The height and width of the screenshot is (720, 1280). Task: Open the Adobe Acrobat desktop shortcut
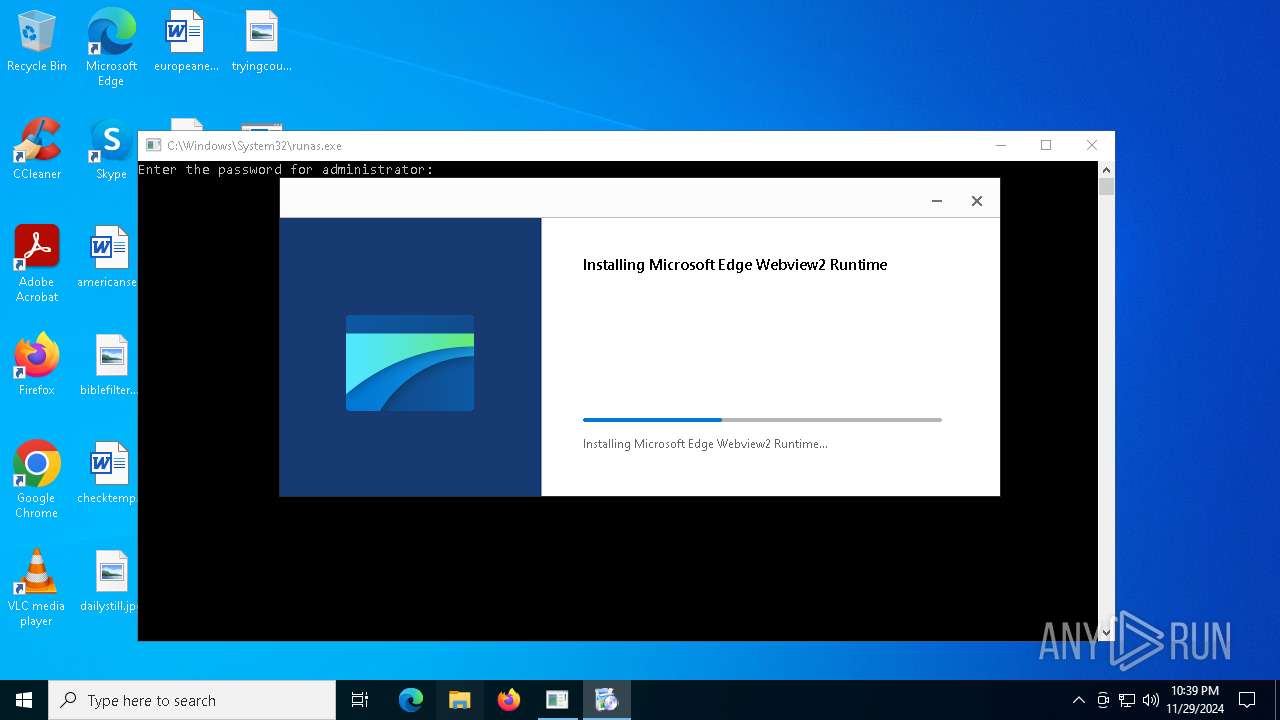(37, 264)
